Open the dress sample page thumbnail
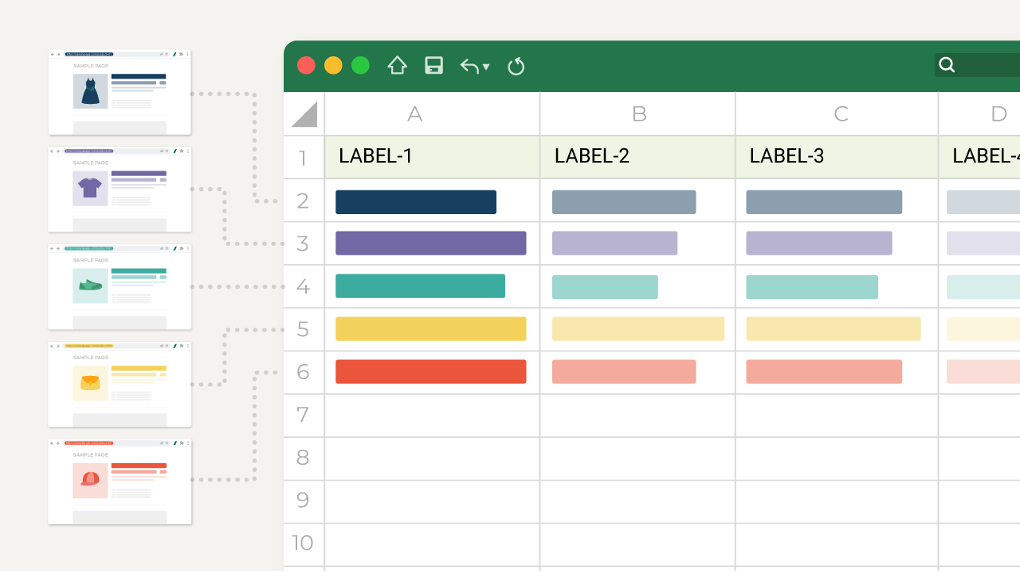The image size is (1020, 572). point(120,92)
